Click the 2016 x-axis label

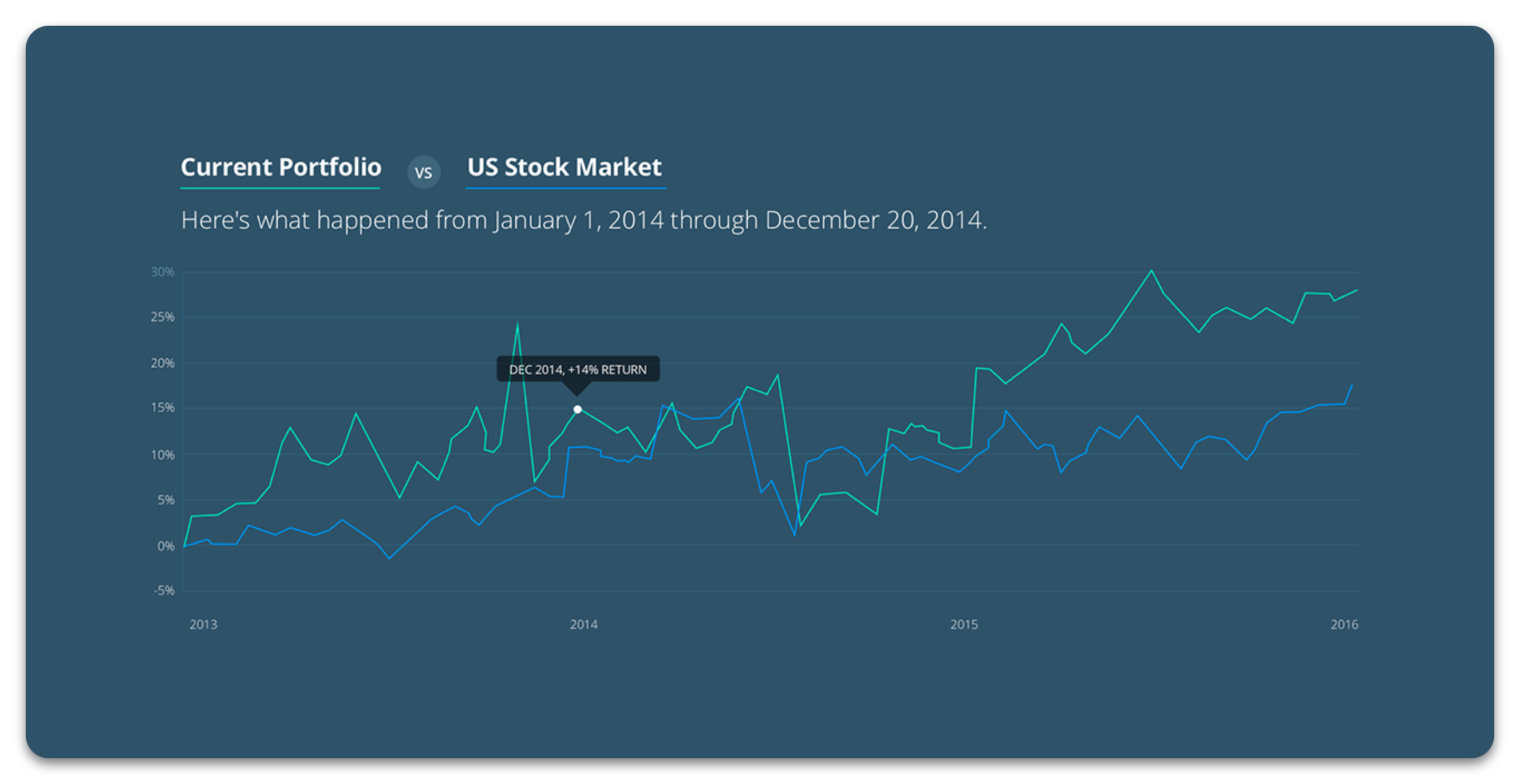[x=1344, y=624]
